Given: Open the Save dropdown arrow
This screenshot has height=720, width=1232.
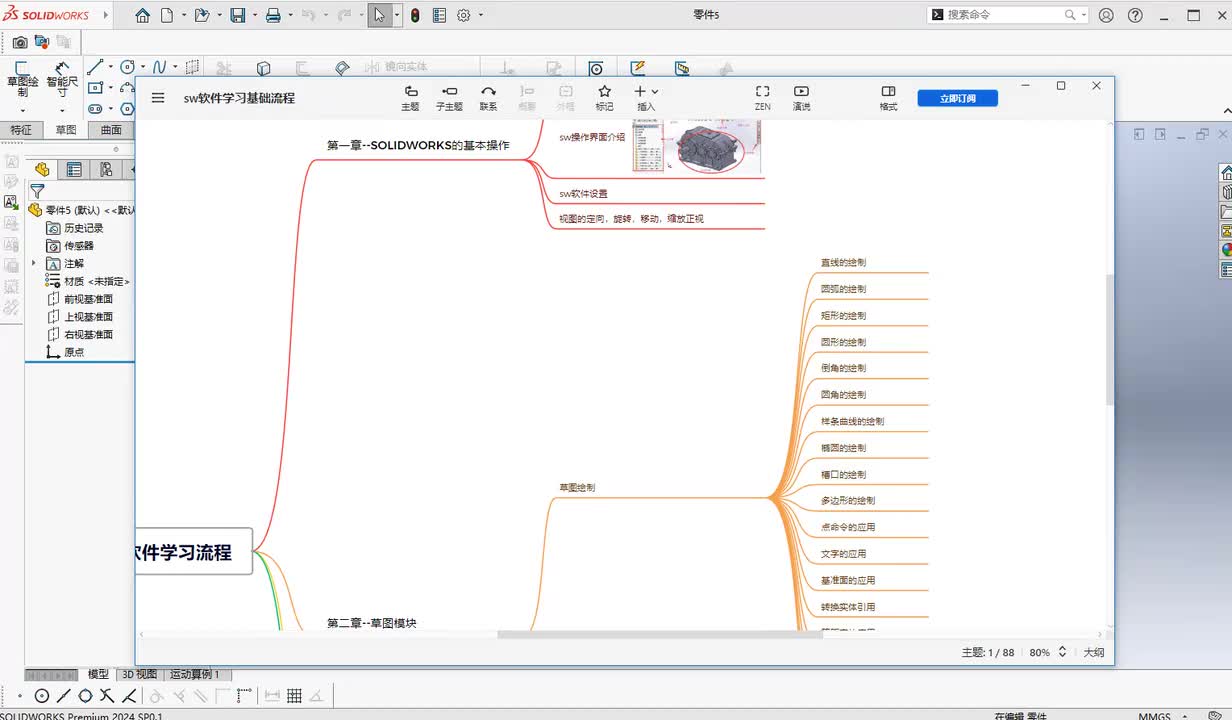Looking at the screenshot, I should (x=253, y=15).
